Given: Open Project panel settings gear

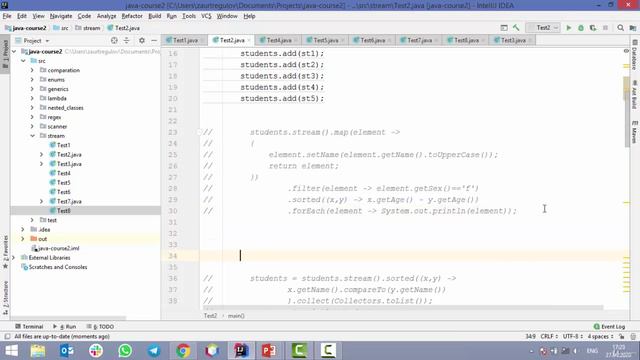Looking at the screenshot, I should 142,40.
